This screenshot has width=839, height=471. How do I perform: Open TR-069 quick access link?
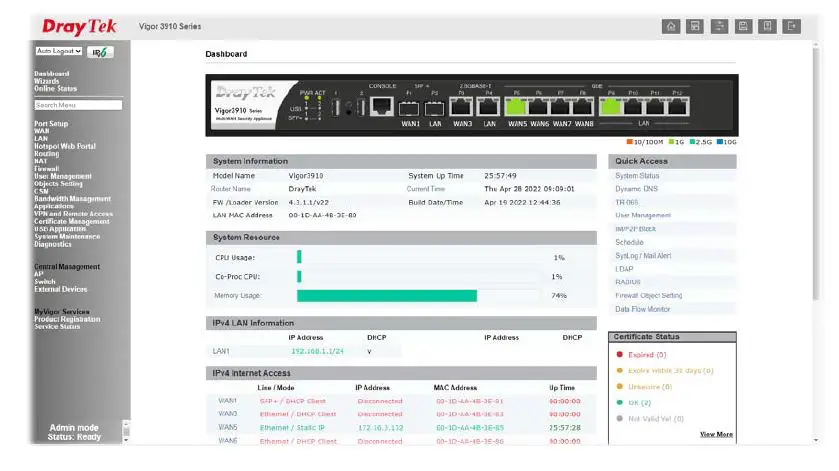(x=627, y=202)
